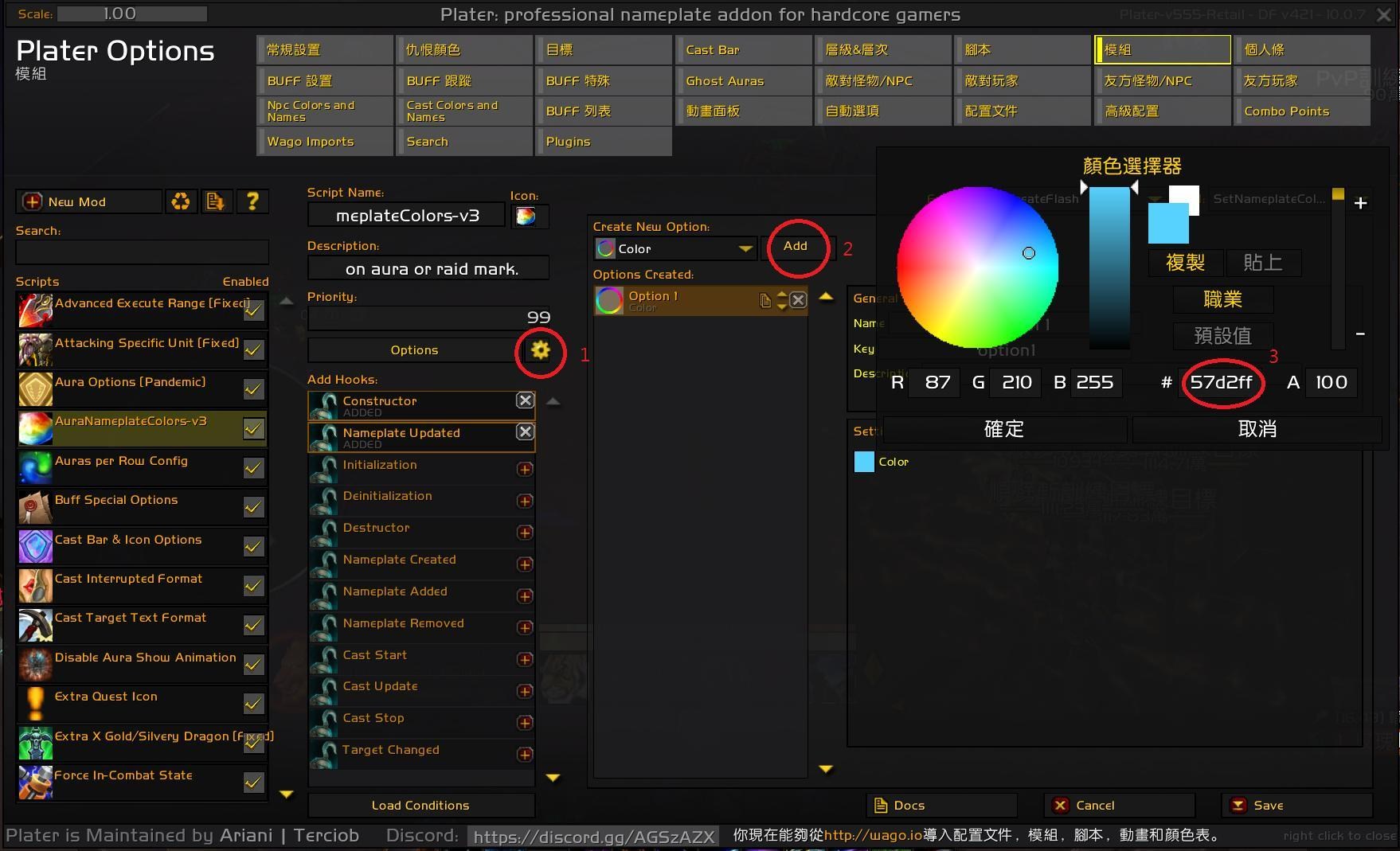Toggle the Buff Special Options enabled checkbox

tap(254, 507)
